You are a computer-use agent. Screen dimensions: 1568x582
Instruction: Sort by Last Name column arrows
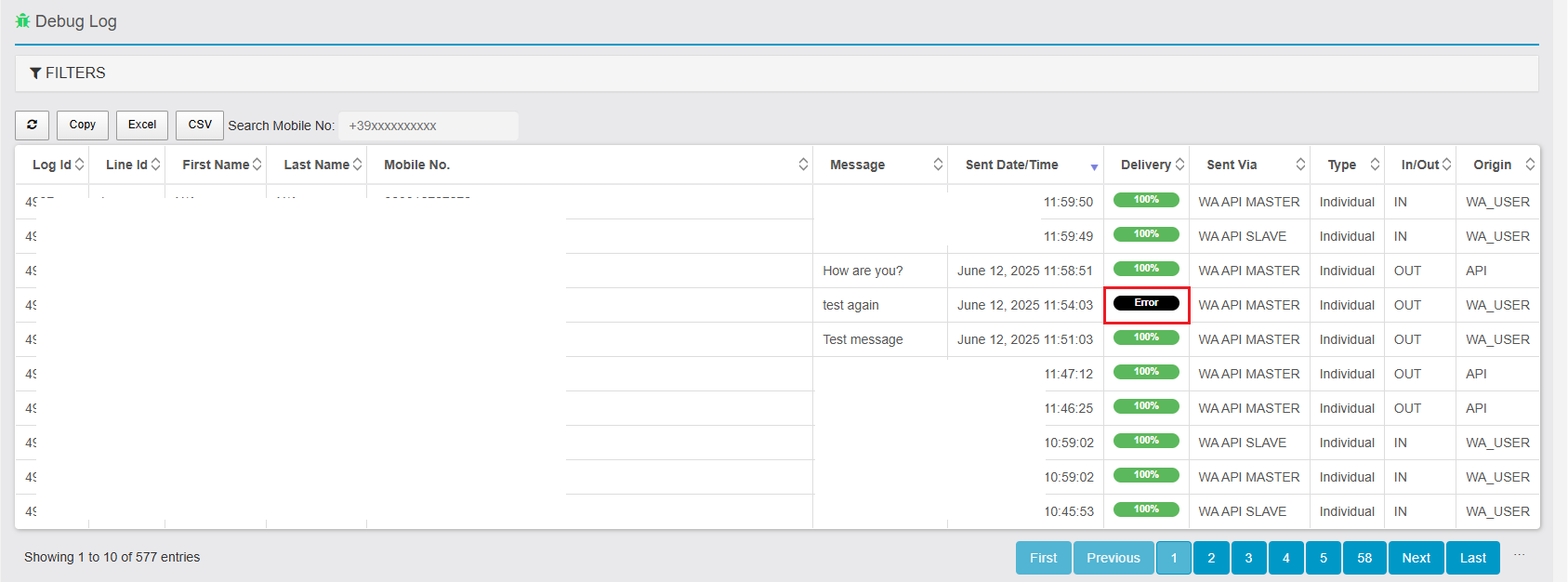point(358,165)
